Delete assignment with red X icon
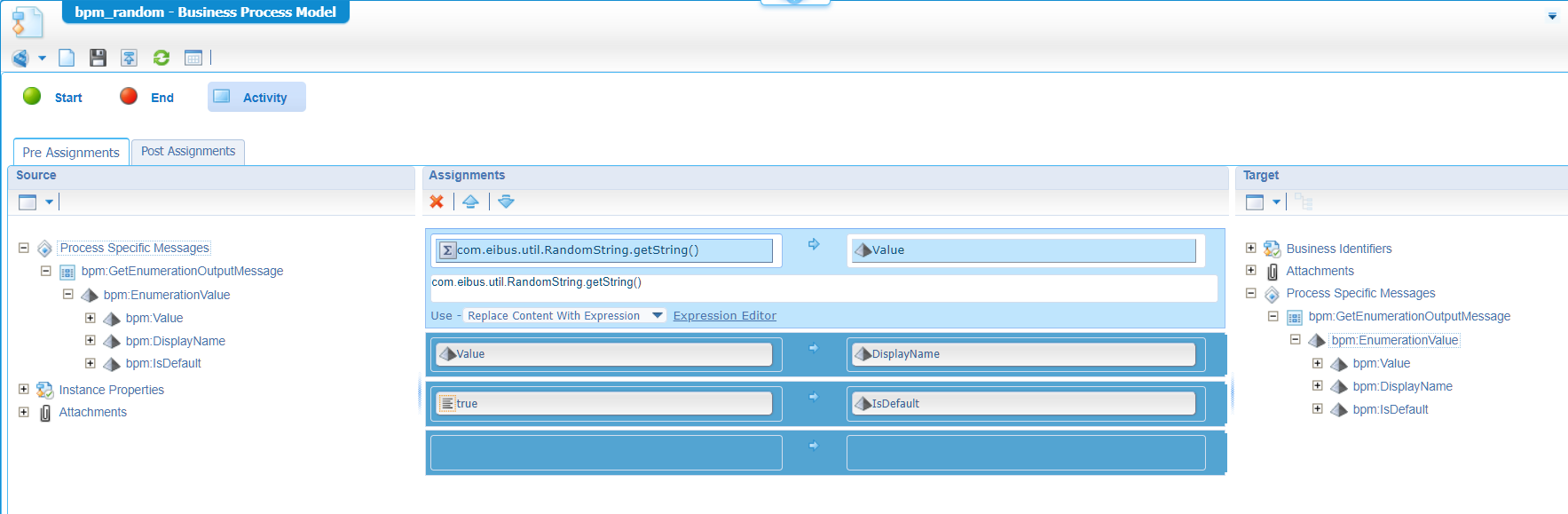 [x=437, y=202]
